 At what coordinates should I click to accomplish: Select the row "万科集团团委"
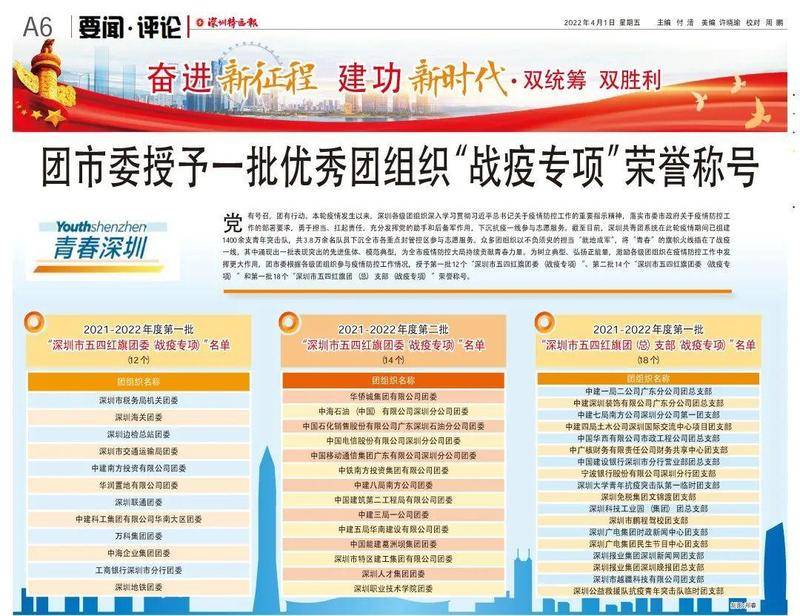pyautogui.click(x=138, y=536)
